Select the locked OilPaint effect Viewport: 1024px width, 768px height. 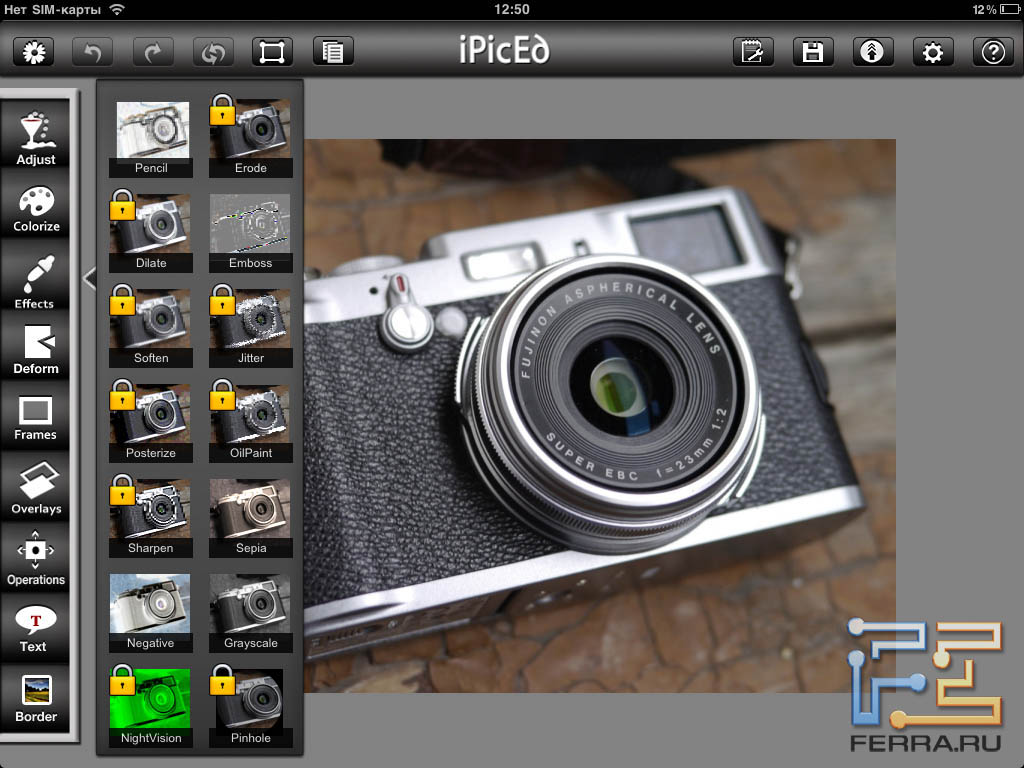[251, 422]
